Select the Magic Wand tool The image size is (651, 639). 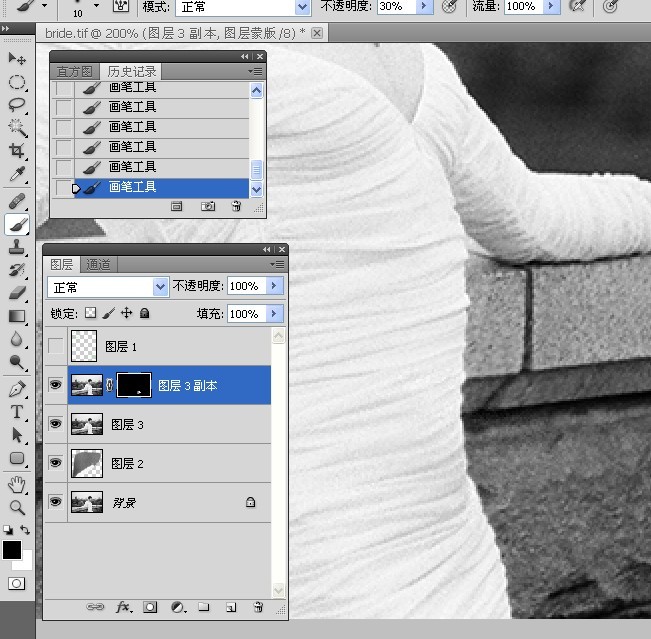(x=17, y=127)
